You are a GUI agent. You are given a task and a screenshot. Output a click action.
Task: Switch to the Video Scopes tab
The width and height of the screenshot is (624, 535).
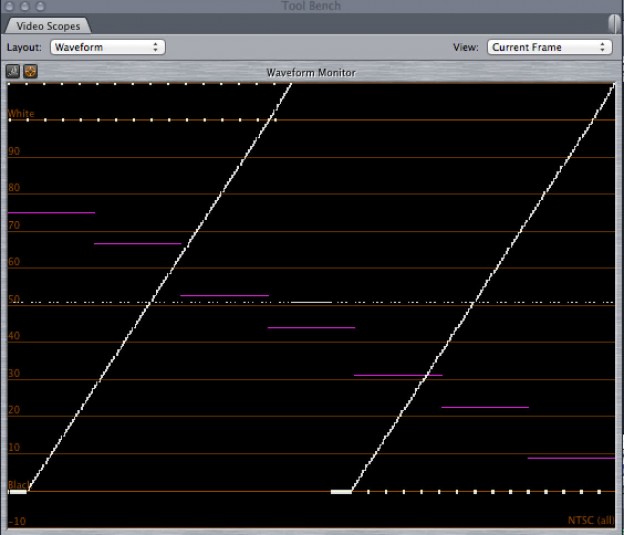tap(48, 26)
